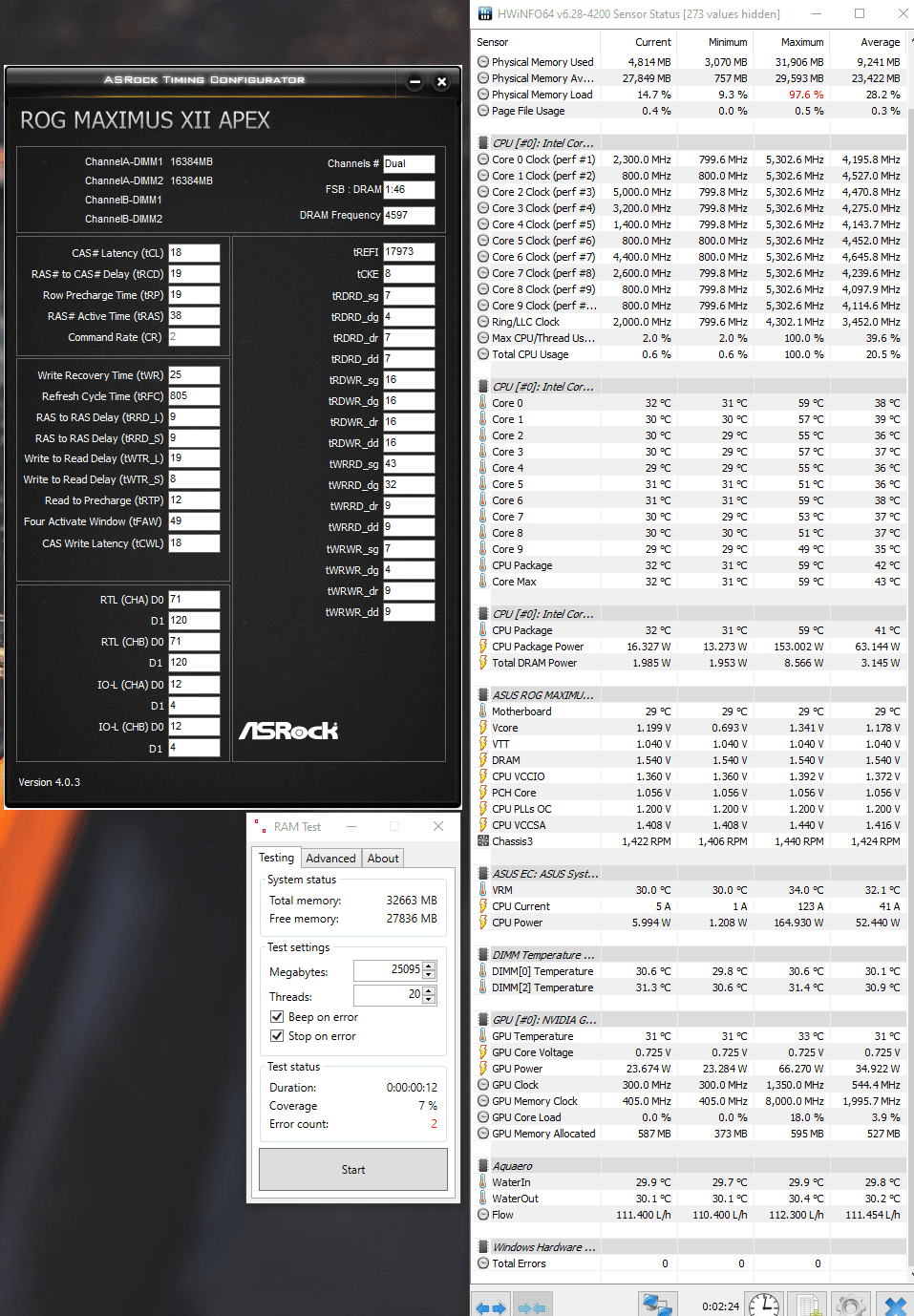This screenshot has height=1316, width=914.
Task: Click the CPU section chip icon above Core 0 Clock
Action: tap(483, 143)
